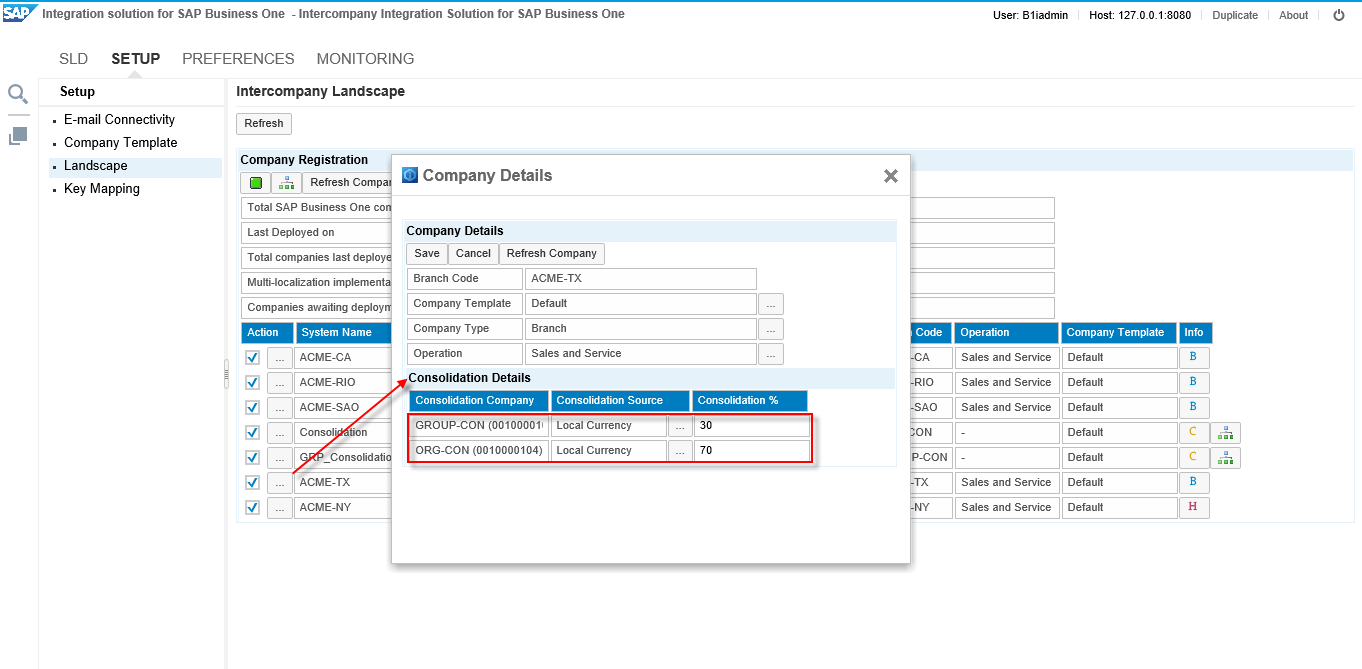Image resolution: width=1362 pixels, height=669 pixels.
Task: Click Save in Company Details dialog
Action: [427, 254]
